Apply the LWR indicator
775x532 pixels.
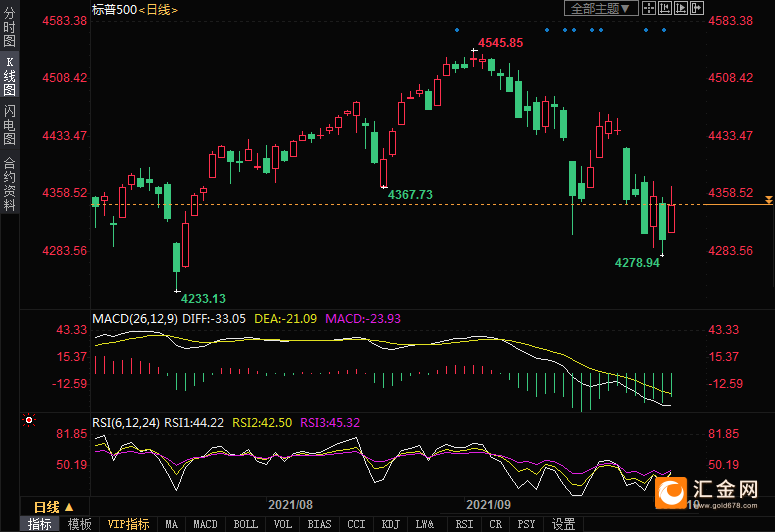pos(425,524)
